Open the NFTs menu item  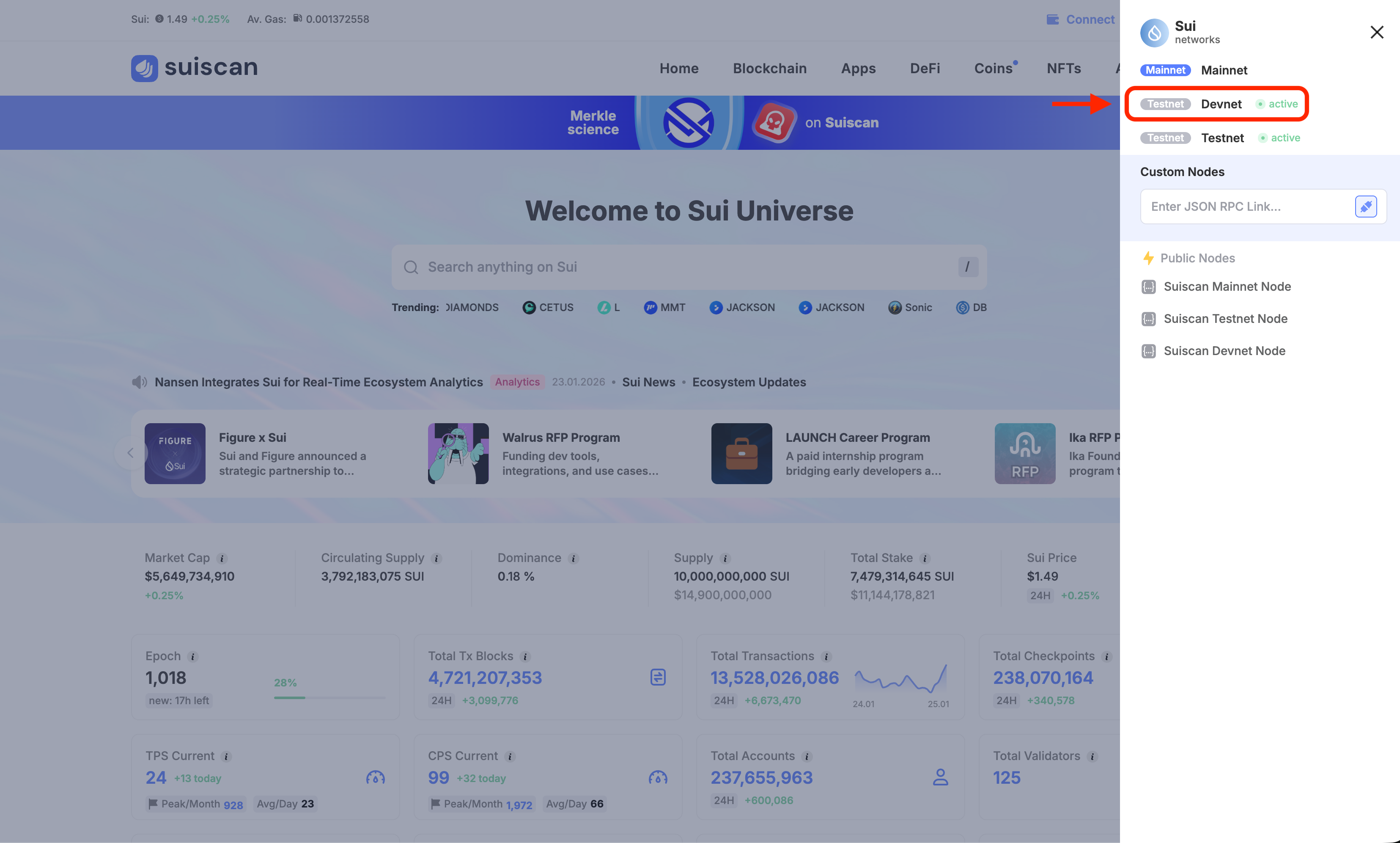(x=1063, y=68)
